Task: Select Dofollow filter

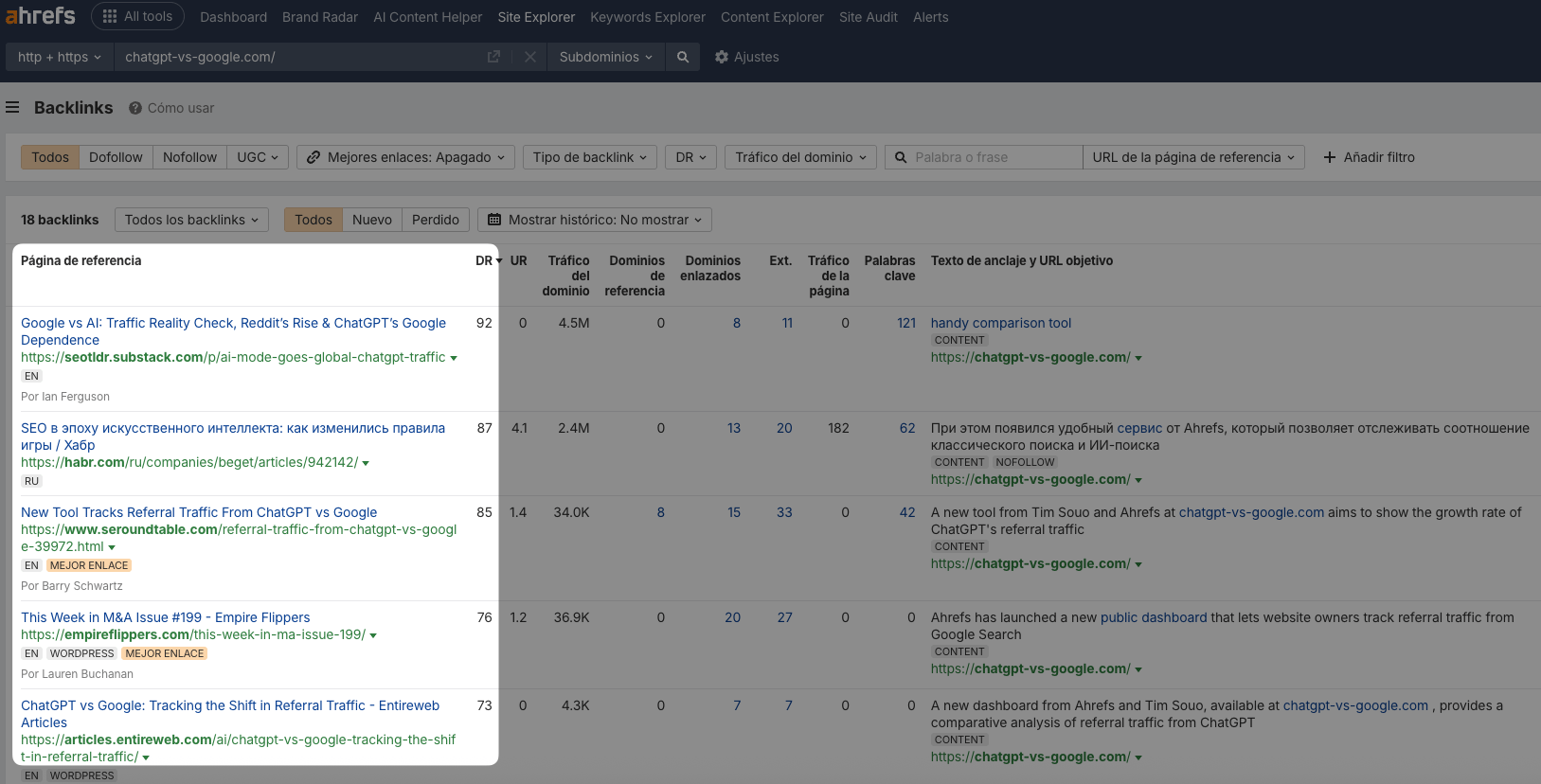Action: (116, 157)
